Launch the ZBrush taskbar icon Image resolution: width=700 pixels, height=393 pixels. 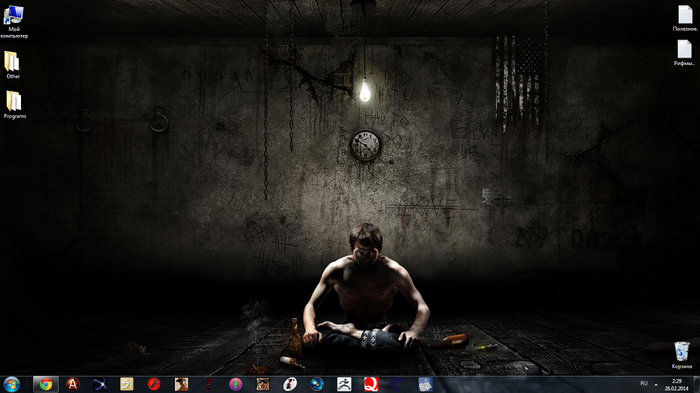click(x=344, y=384)
